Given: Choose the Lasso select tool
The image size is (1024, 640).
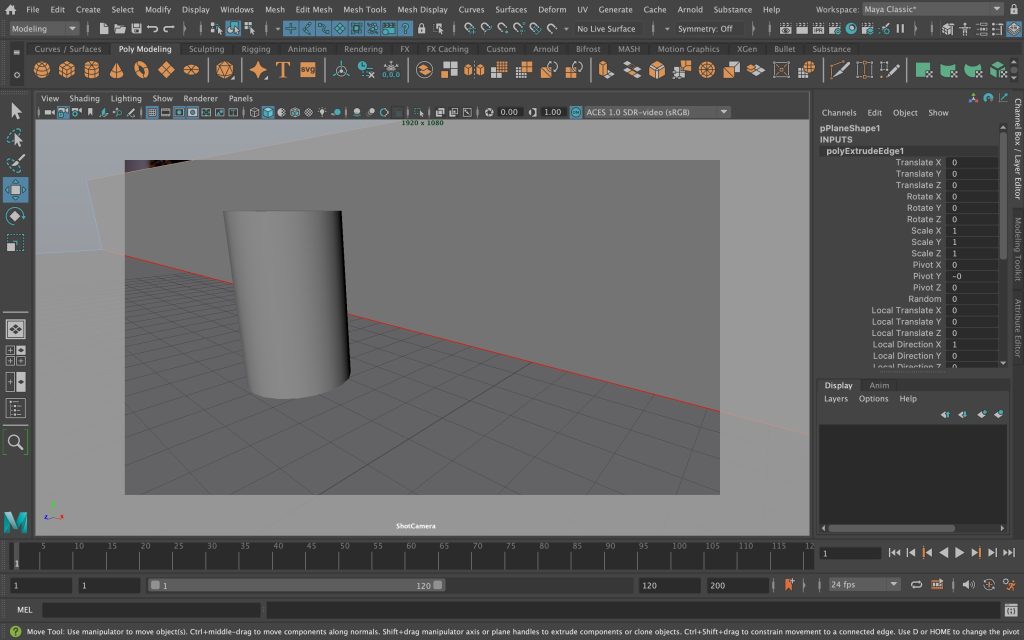Looking at the screenshot, I should tap(16, 137).
